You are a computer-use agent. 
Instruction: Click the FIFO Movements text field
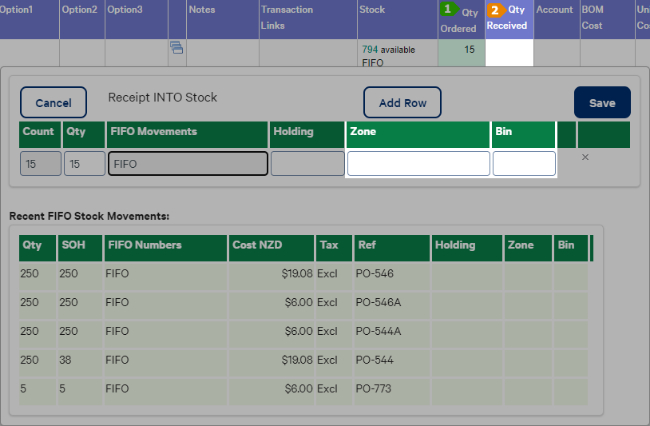(187, 163)
